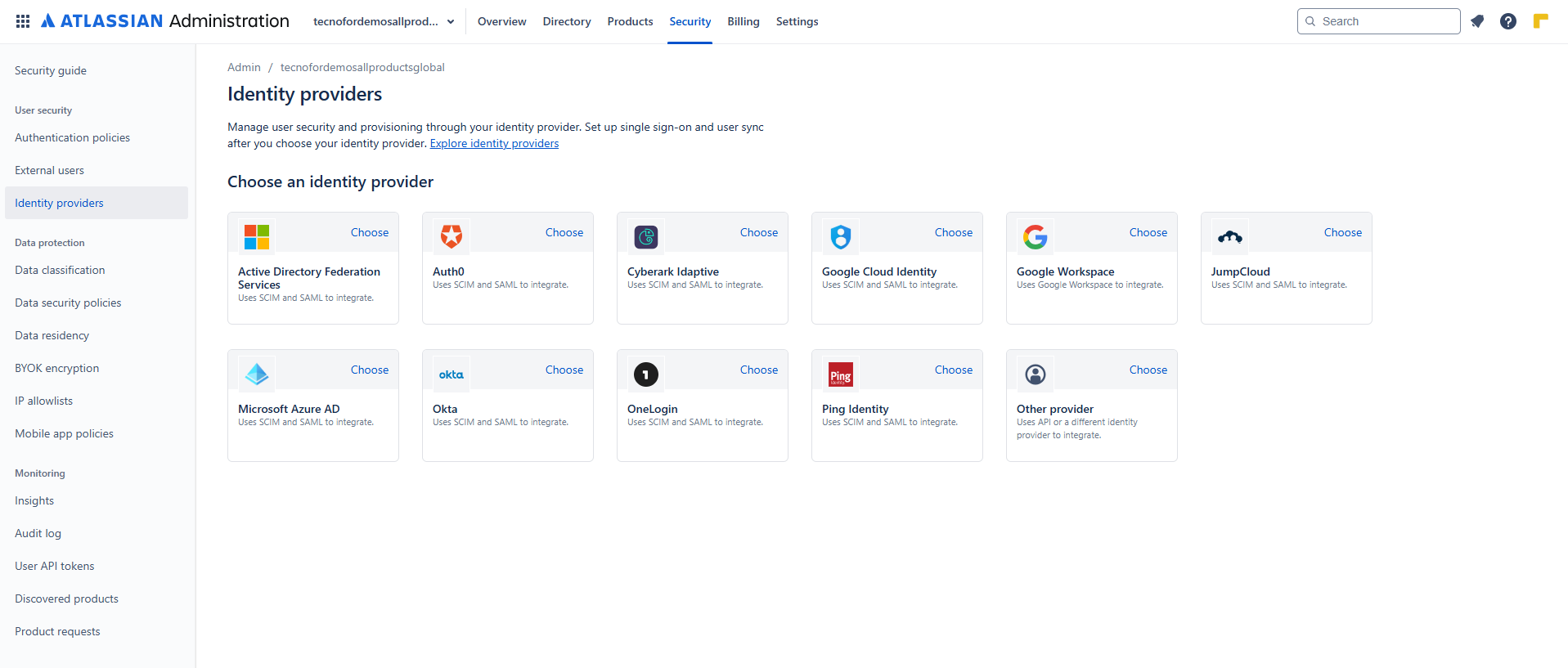Open the yellow profile avatar icon
The image size is (1568, 668).
(x=1540, y=21)
